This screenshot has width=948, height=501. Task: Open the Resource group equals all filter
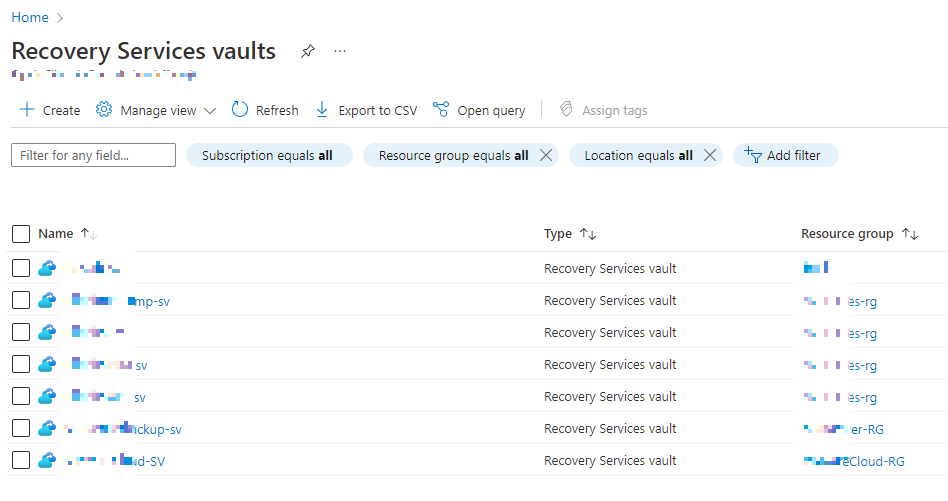(x=453, y=155)
